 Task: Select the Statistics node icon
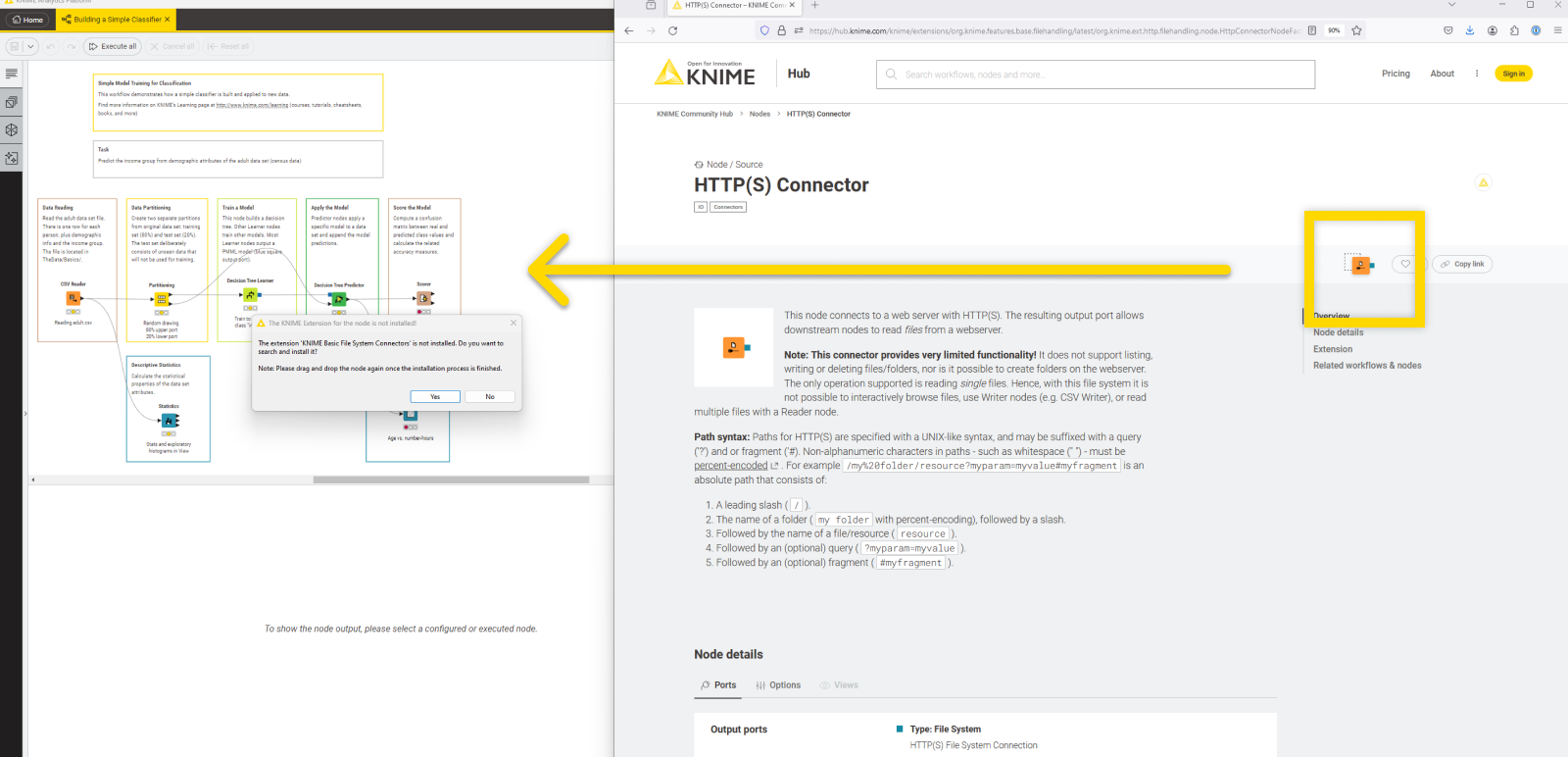(x=170, y=421)
